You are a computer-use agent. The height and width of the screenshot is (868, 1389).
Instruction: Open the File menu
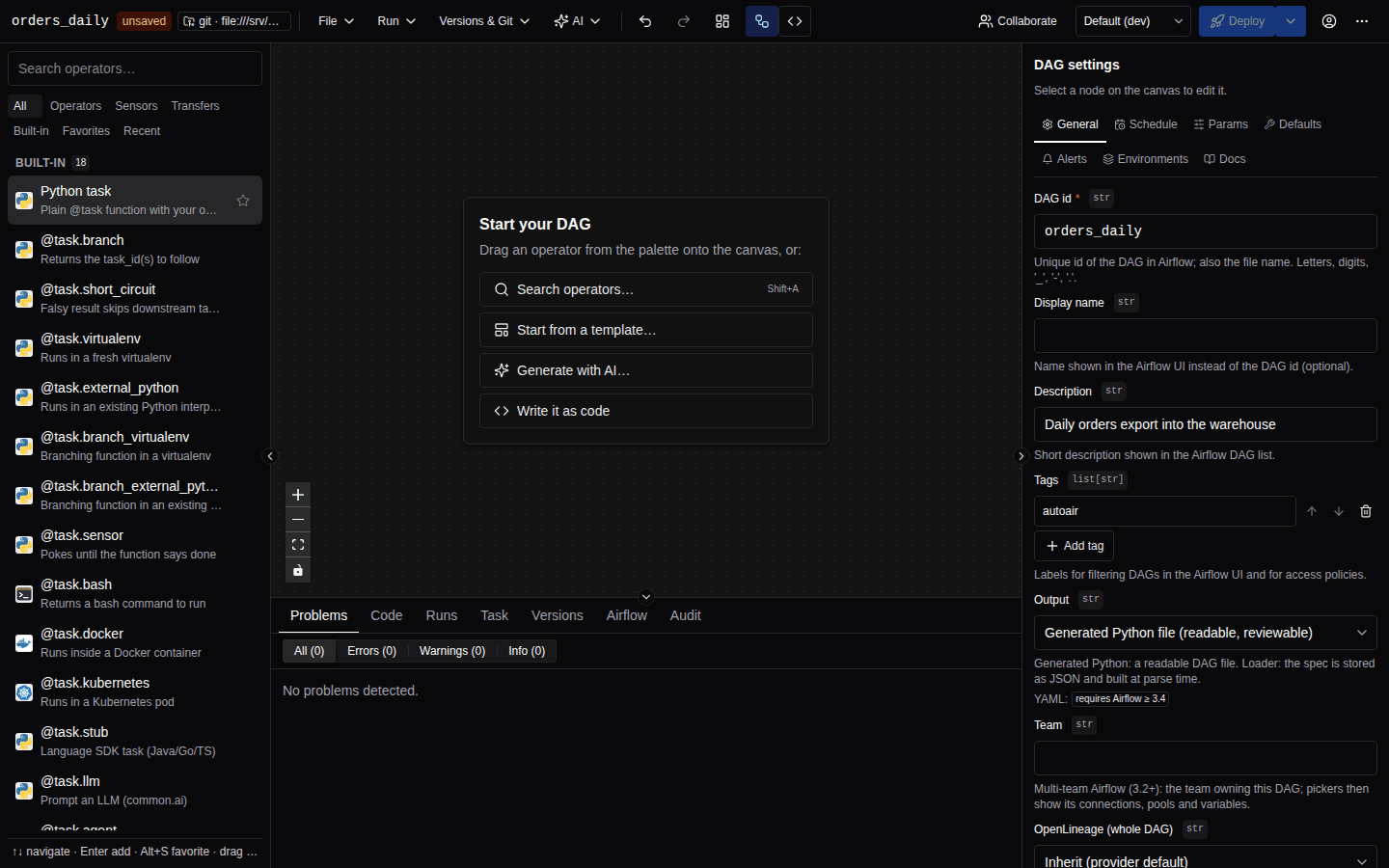(x=336, y=21)
